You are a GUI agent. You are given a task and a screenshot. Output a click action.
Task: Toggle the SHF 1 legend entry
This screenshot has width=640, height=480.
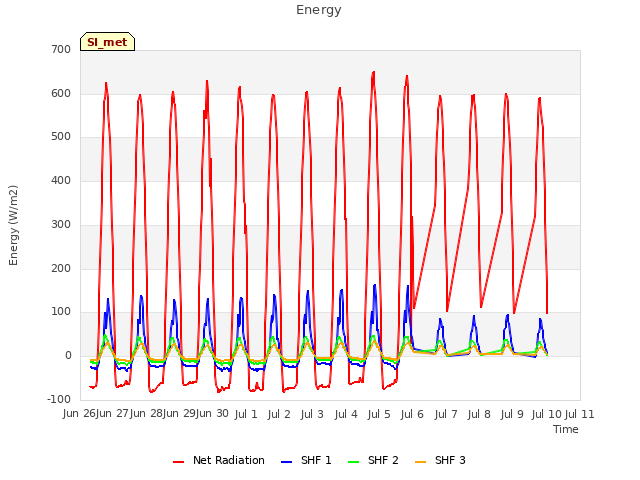(x=306, y=460)
